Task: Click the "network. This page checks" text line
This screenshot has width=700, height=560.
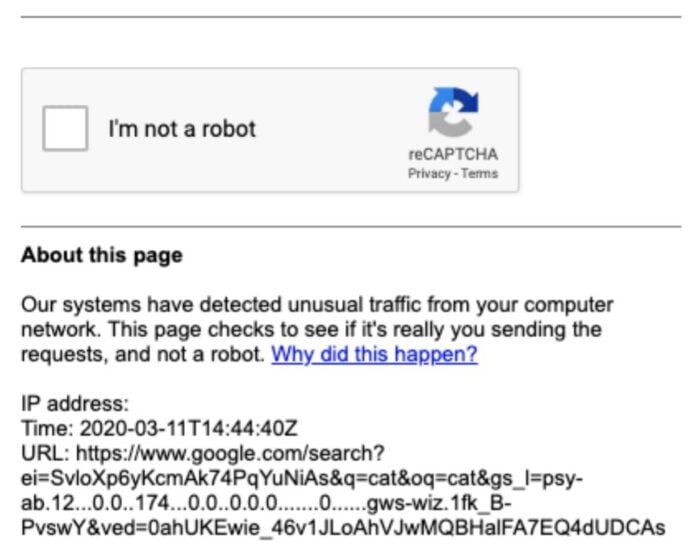Action: [x=311, y=330]
